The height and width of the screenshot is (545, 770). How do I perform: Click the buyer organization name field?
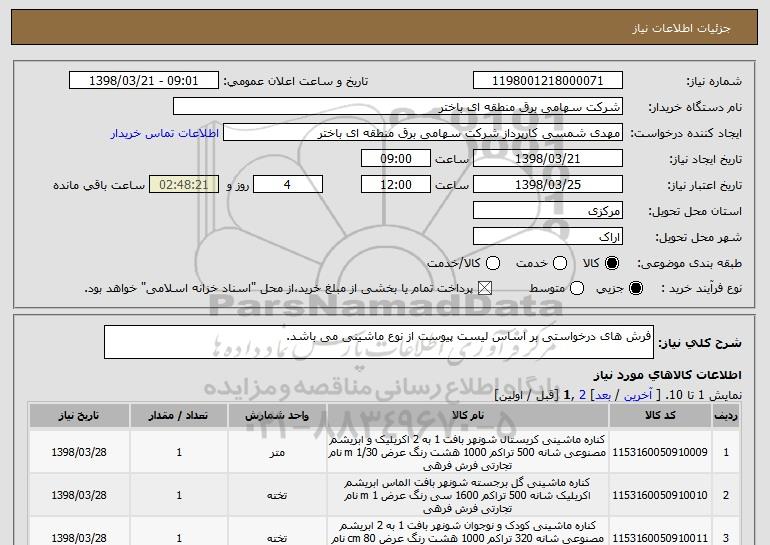point(398,107)
